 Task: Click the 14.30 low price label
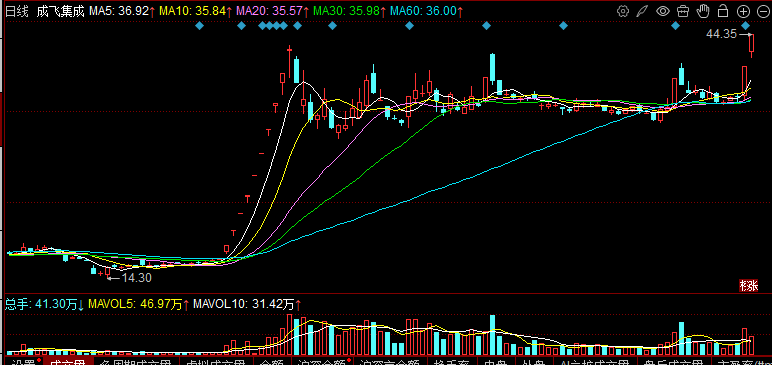pyautogui.click(x=136, y=278)
